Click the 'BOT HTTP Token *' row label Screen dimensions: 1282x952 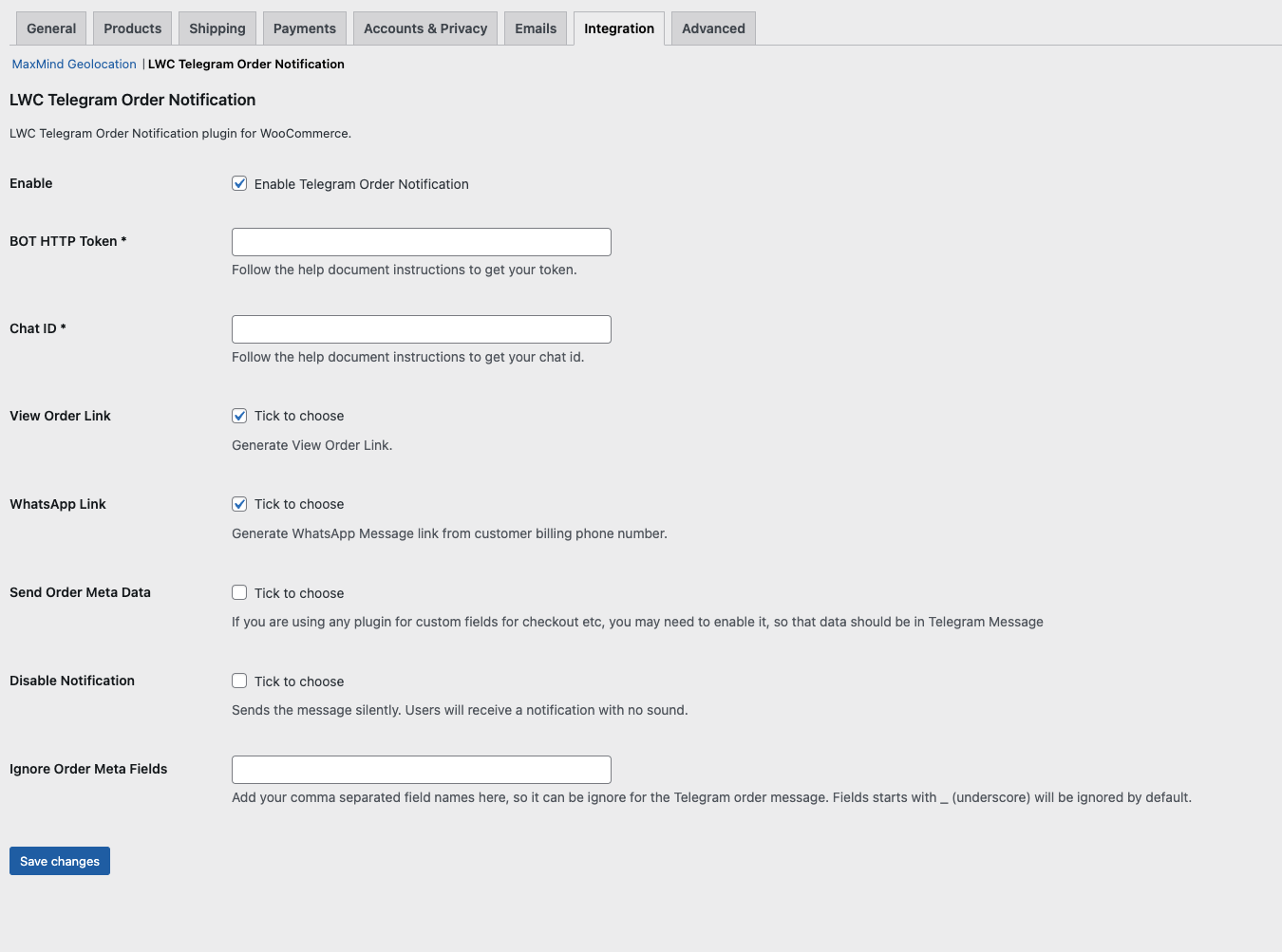[x=68, y=241]
